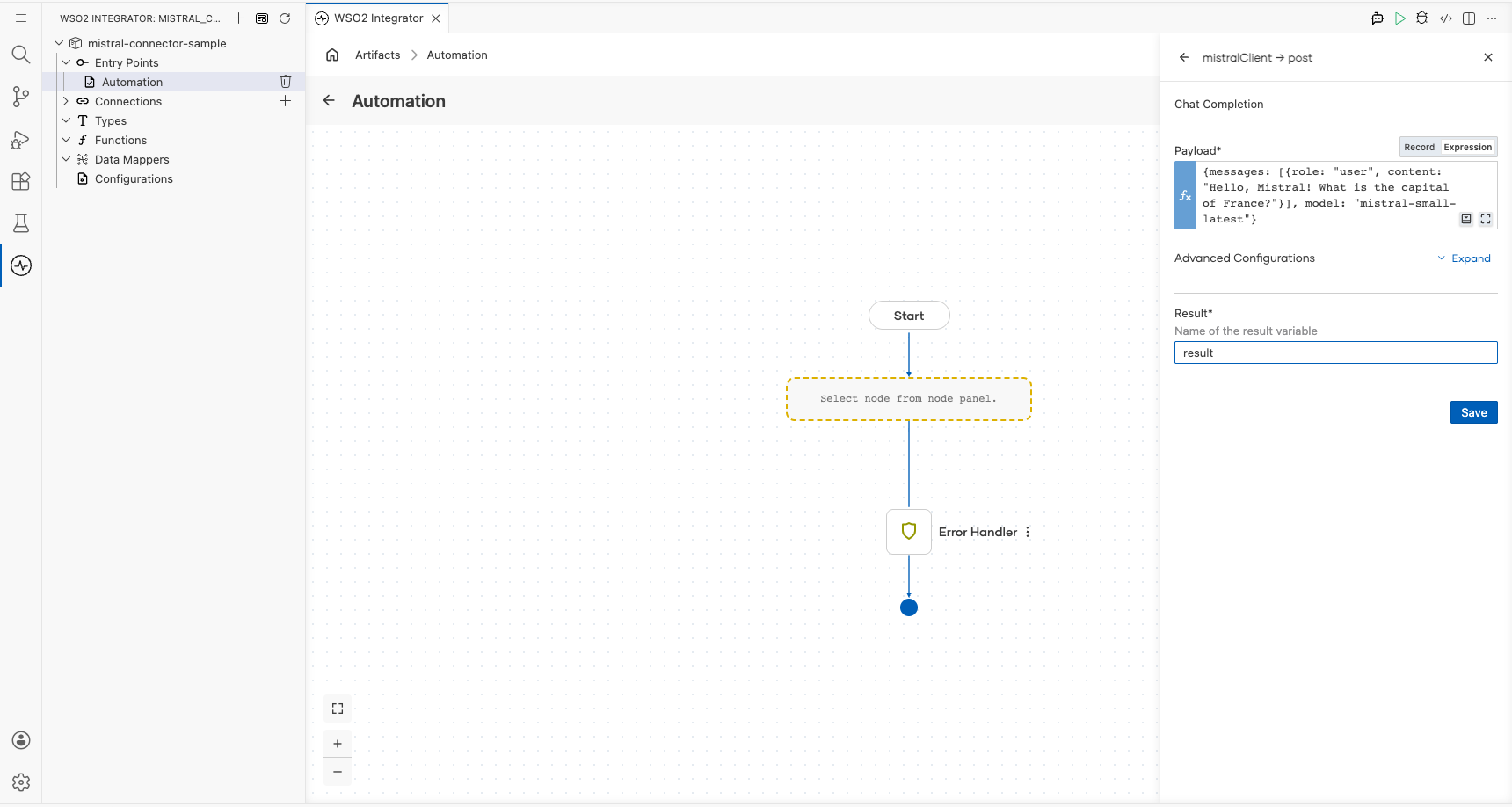Collapse the Types tree node
Viewport: 1512px width, 807px height.
(66, 120)
